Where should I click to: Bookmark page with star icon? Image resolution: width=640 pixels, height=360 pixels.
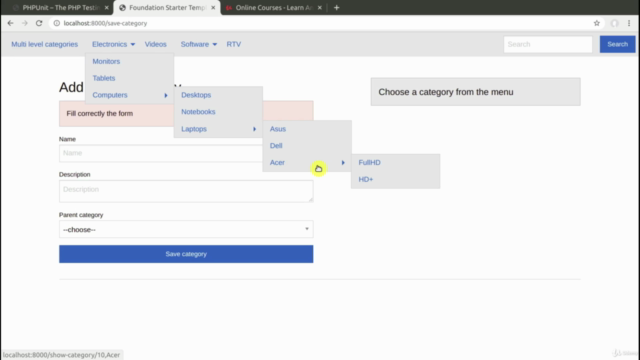click(x=597, y=23)
